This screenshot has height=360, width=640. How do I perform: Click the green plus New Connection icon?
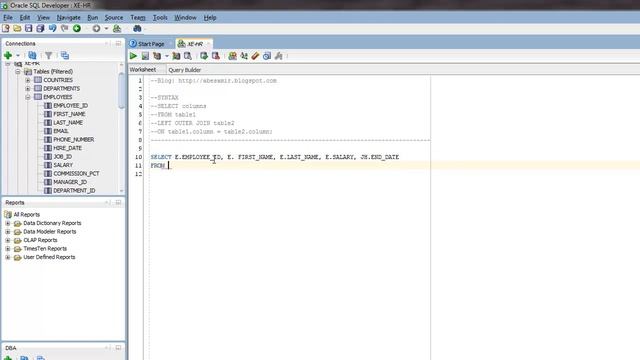click(x=8, y=56)
